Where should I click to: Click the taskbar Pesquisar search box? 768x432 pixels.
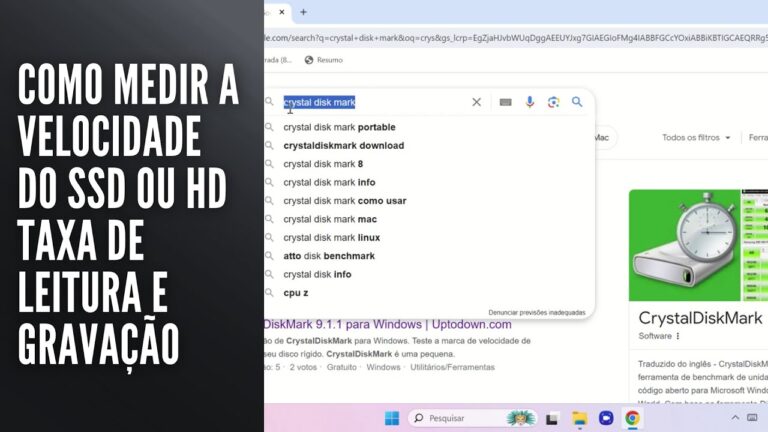pos(473,418)
